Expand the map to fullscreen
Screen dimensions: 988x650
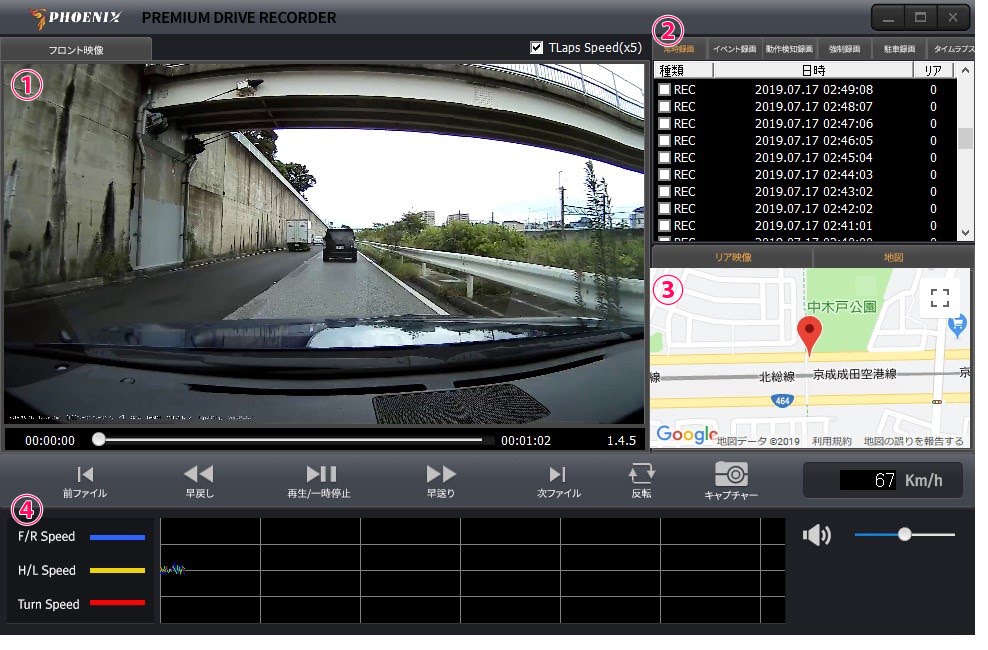[939, 297]
